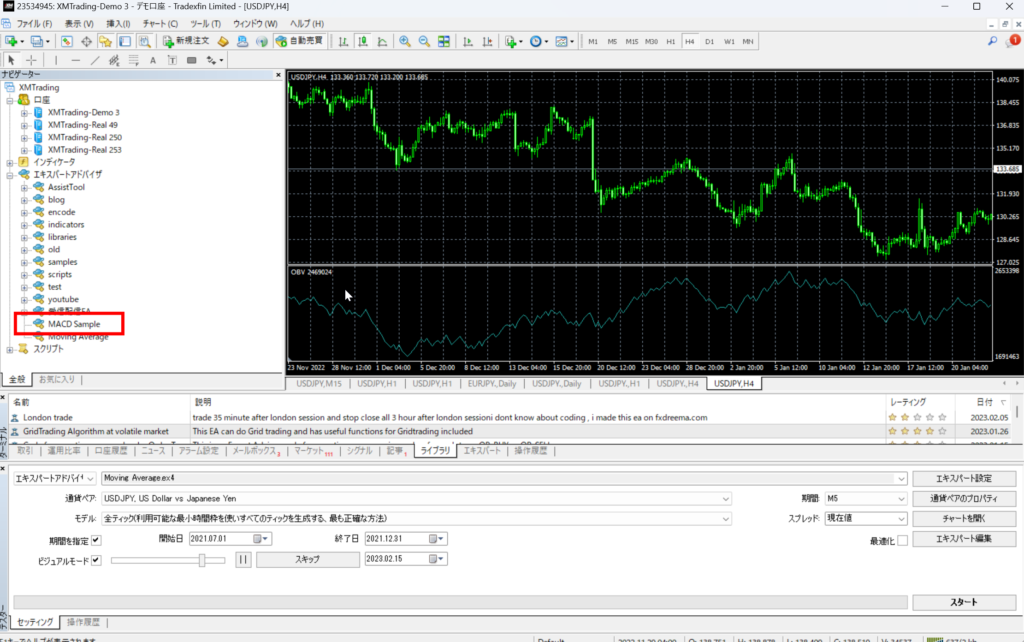Switch chart to candlesticks icon

[363, 41]
